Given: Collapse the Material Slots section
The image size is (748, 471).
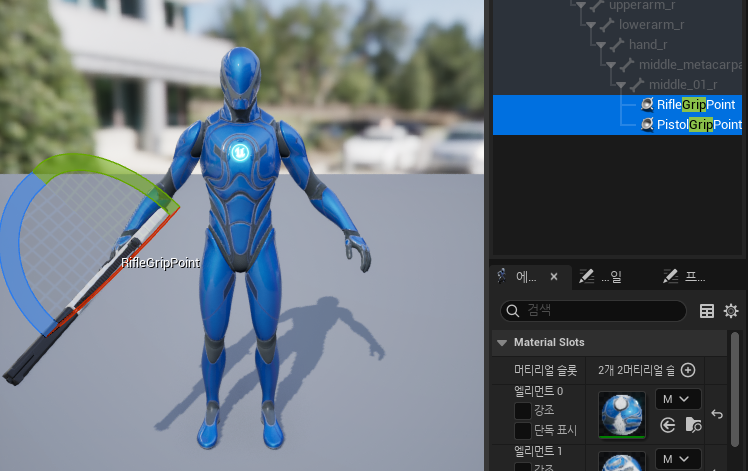Looking at the screenshot, I should point(502,343).
